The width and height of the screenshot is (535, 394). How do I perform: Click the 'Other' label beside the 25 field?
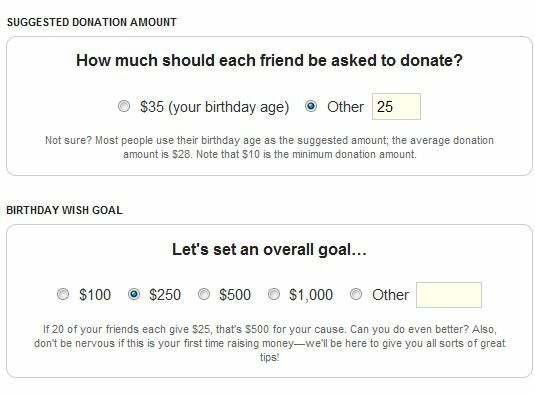tap(345, 107)
